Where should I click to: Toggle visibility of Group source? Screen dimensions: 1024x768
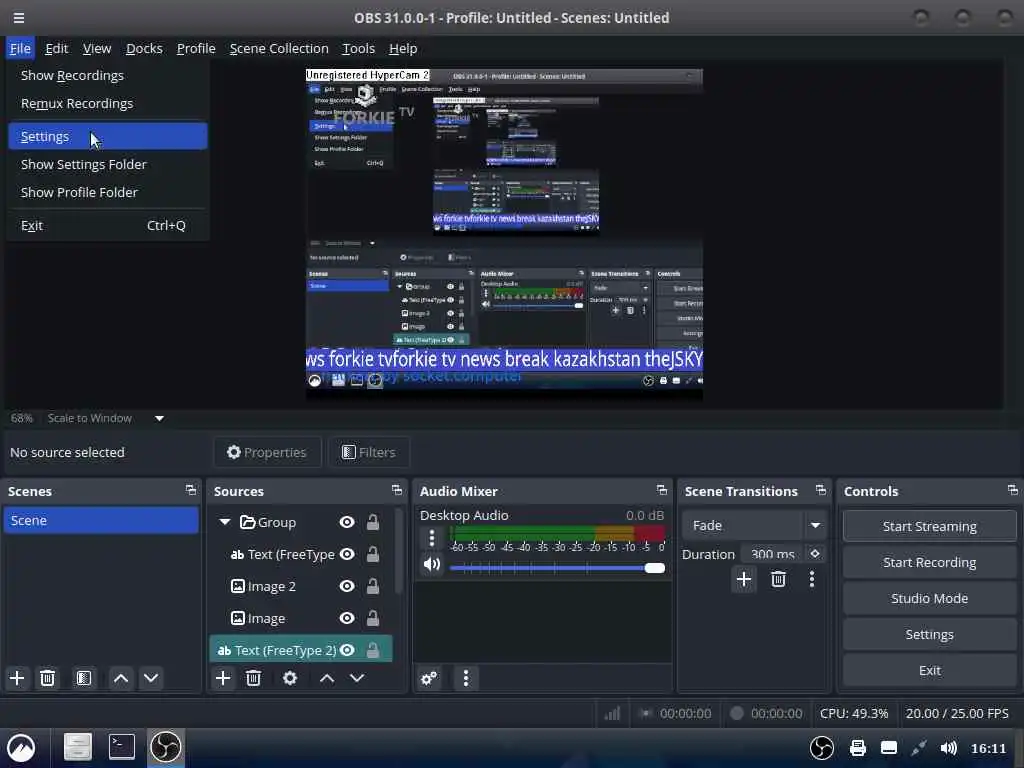tap(347, 522)
